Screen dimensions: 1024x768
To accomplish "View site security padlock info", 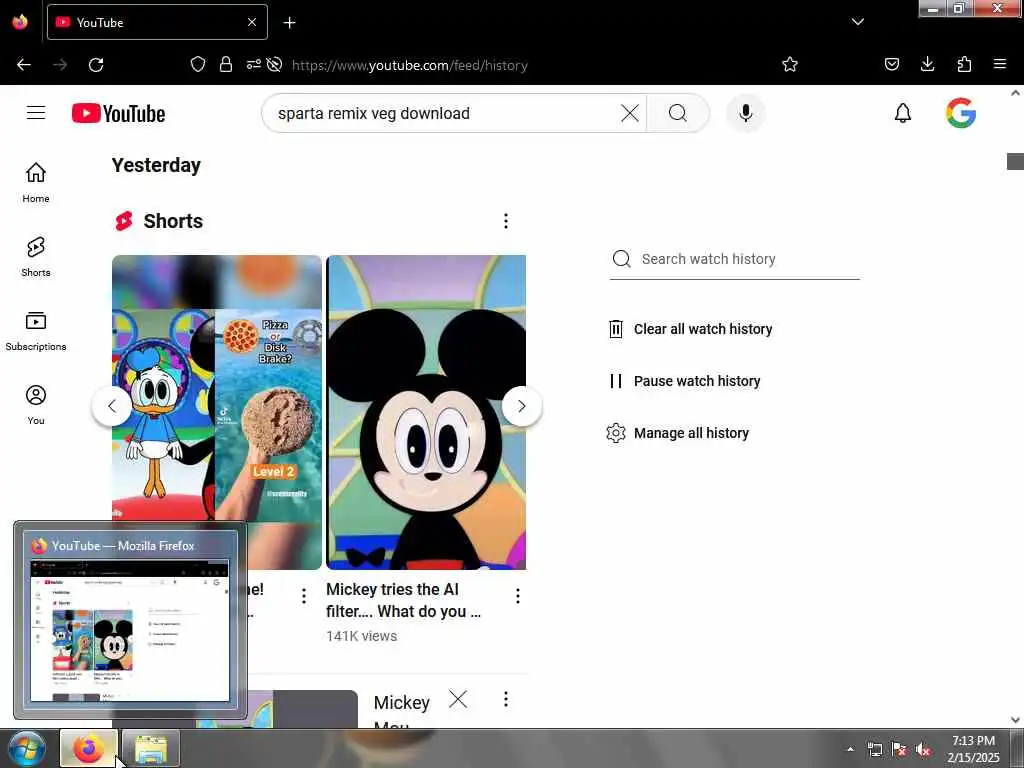I will [226, 64].
